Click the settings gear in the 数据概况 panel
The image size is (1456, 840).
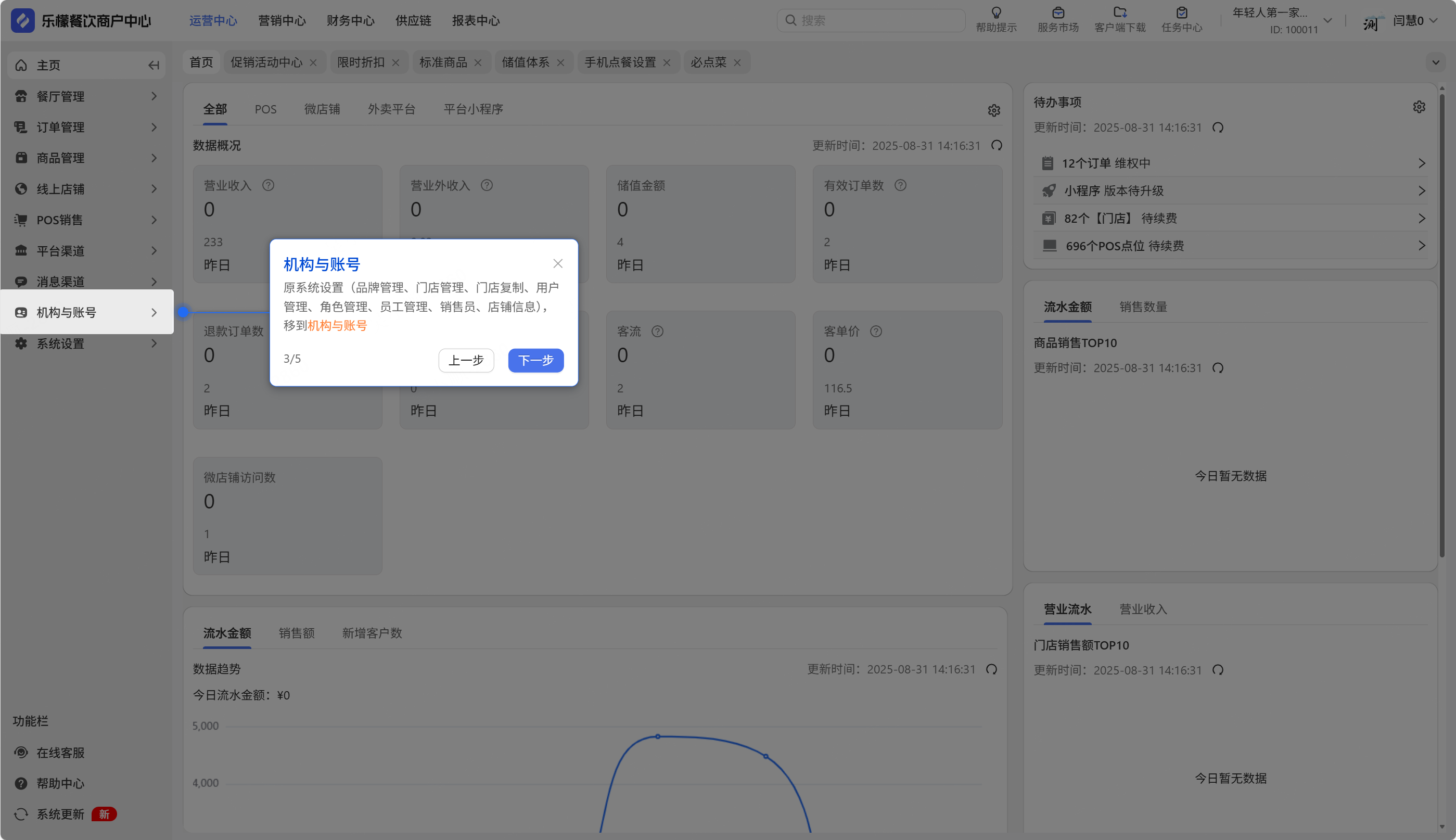[993, 110]
